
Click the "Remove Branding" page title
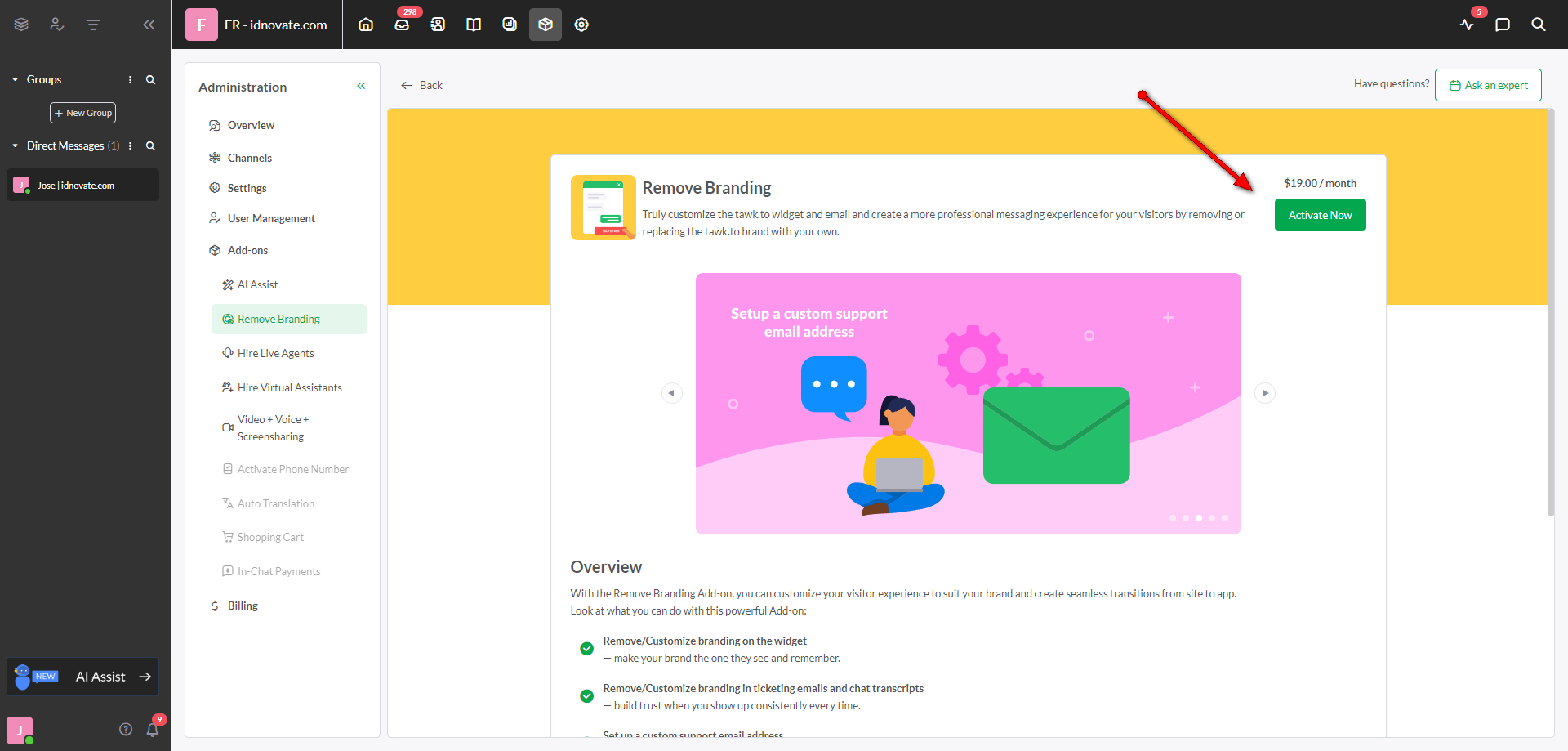click(x=706, y=188)
